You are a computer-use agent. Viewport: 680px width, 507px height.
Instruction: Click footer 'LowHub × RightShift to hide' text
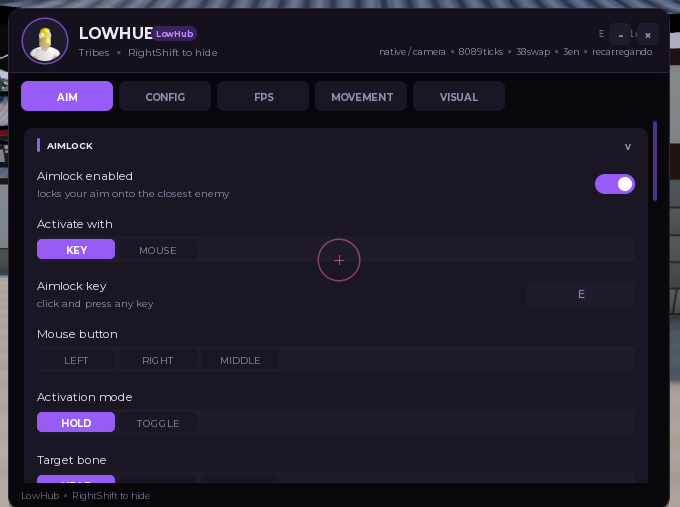click(85, 495)
